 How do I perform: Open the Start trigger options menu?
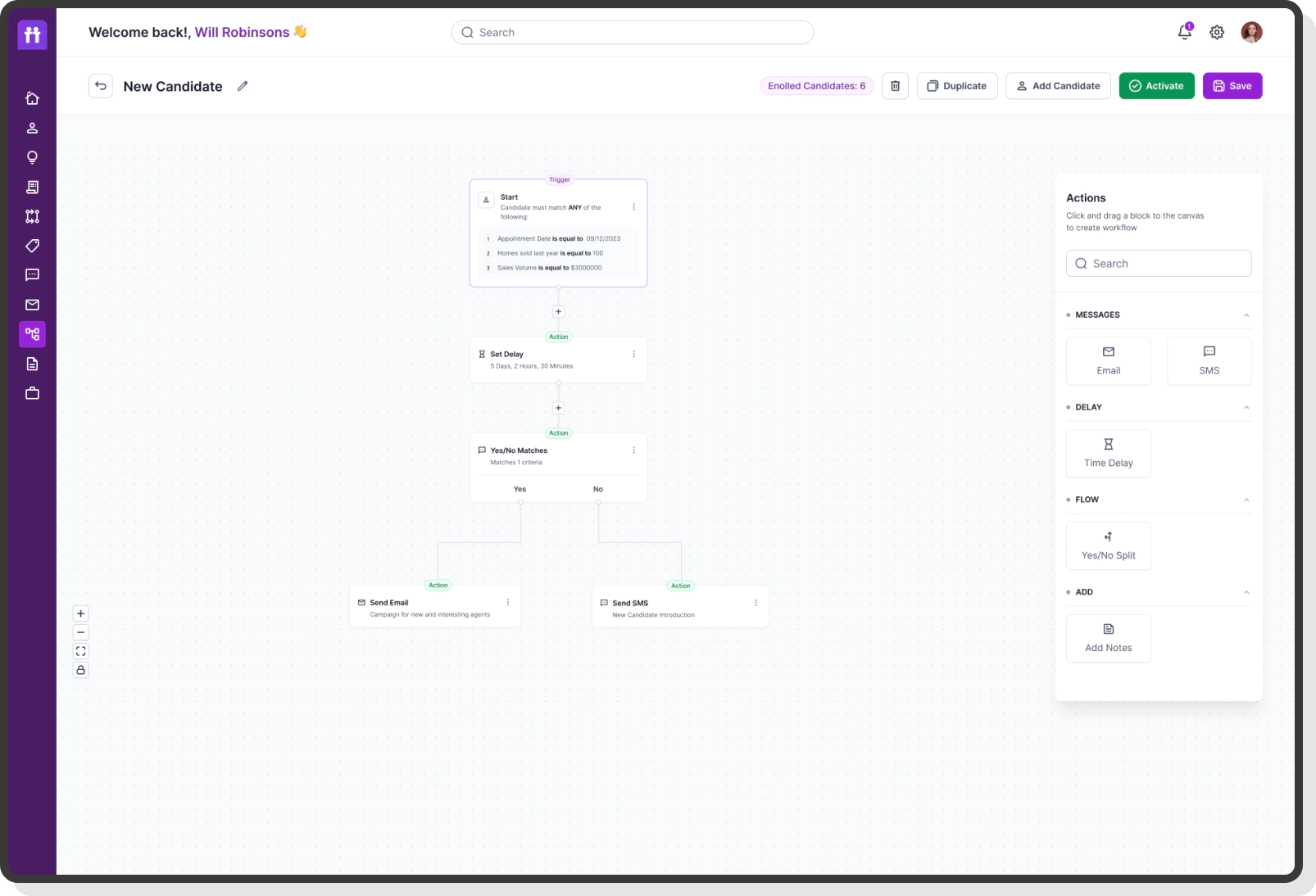click(x=633, y=206)
